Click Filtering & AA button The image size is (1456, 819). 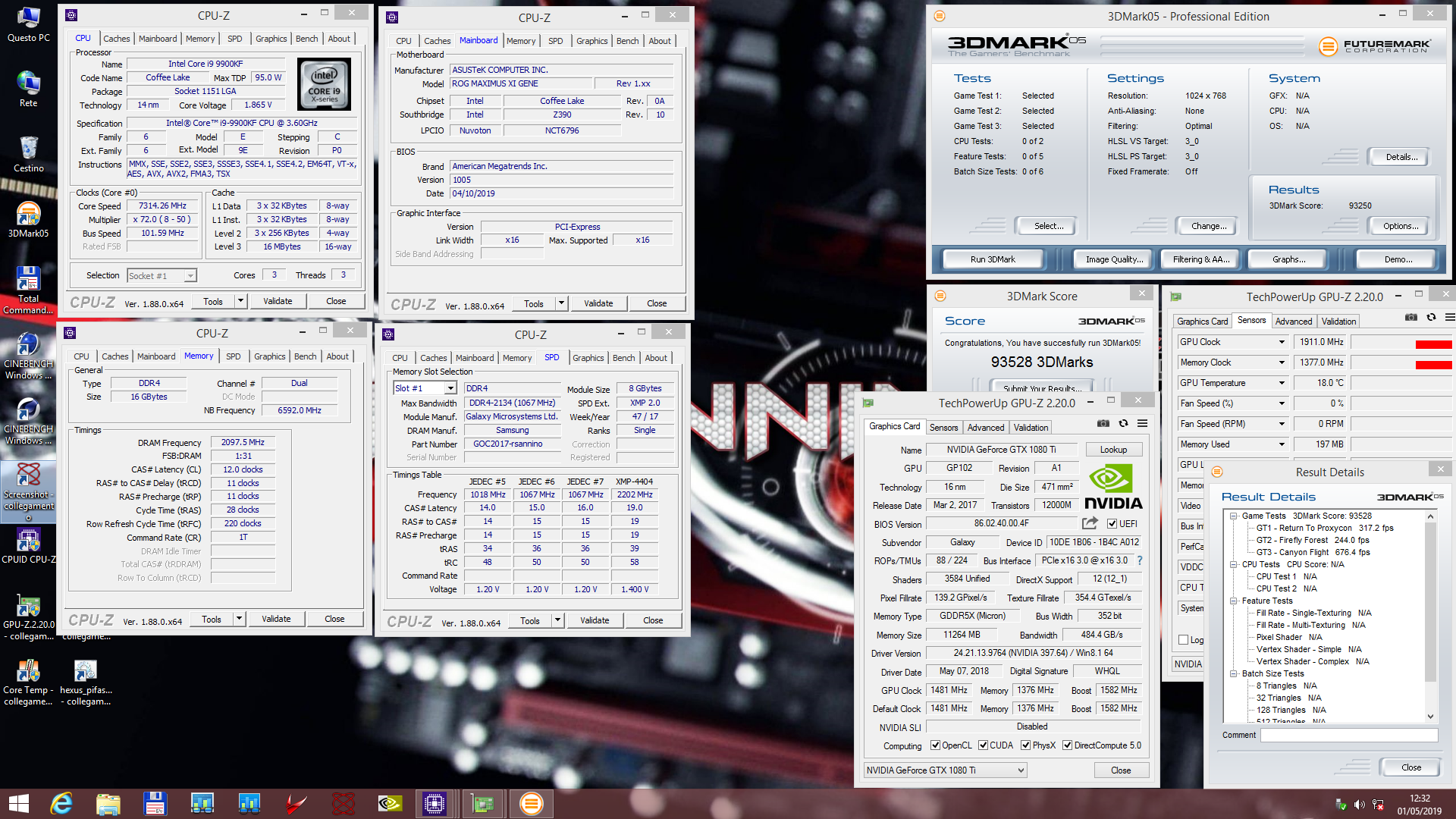(1201, 259)
